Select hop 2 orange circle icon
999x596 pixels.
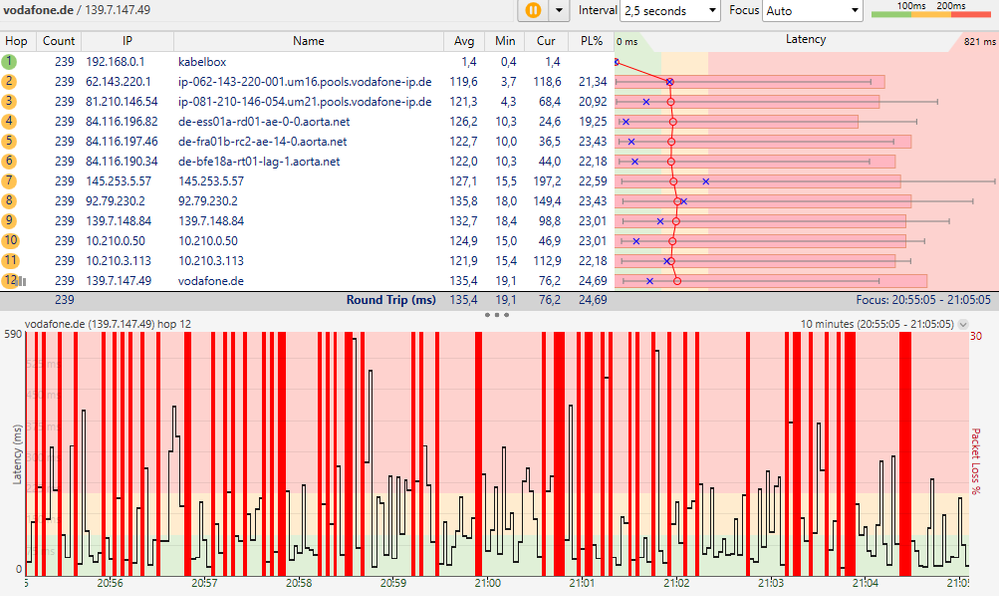coord(9,82)
